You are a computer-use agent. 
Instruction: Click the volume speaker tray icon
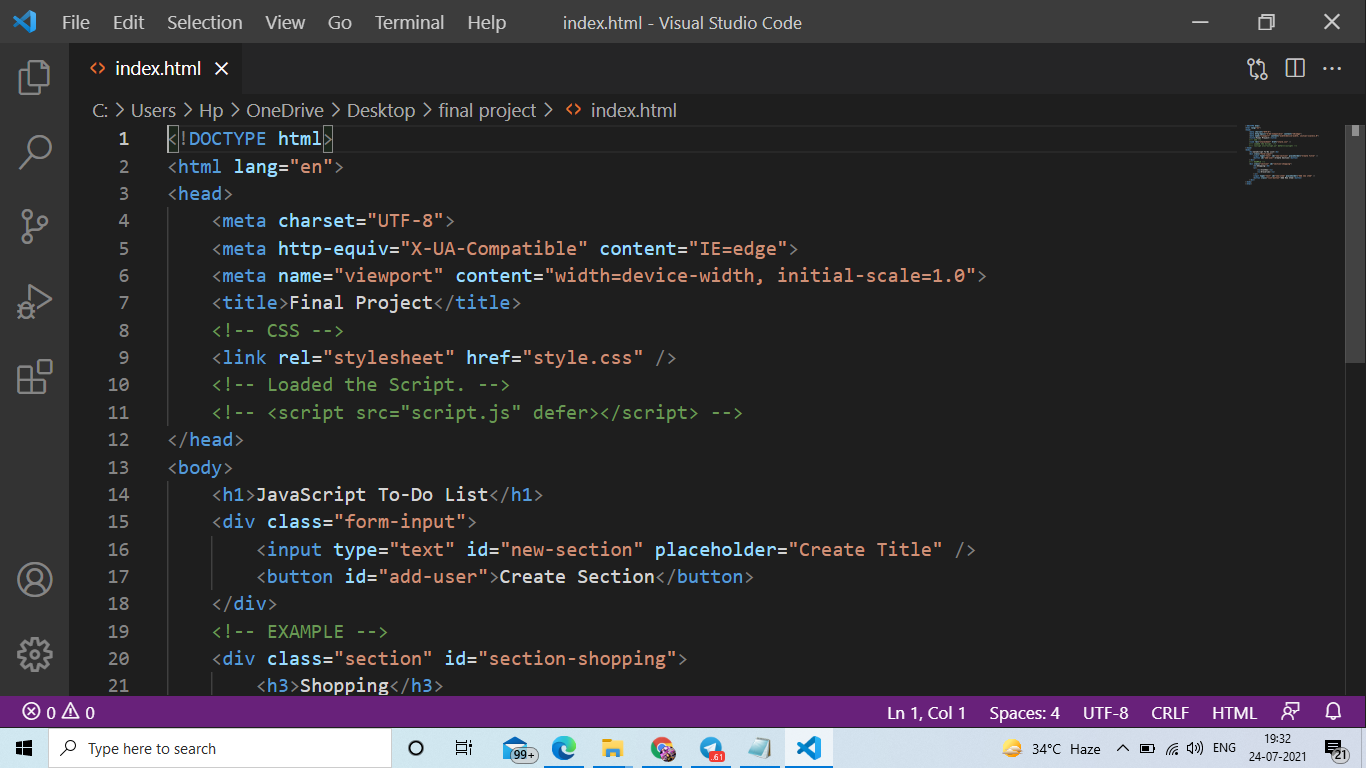[x=1194, y=748]
